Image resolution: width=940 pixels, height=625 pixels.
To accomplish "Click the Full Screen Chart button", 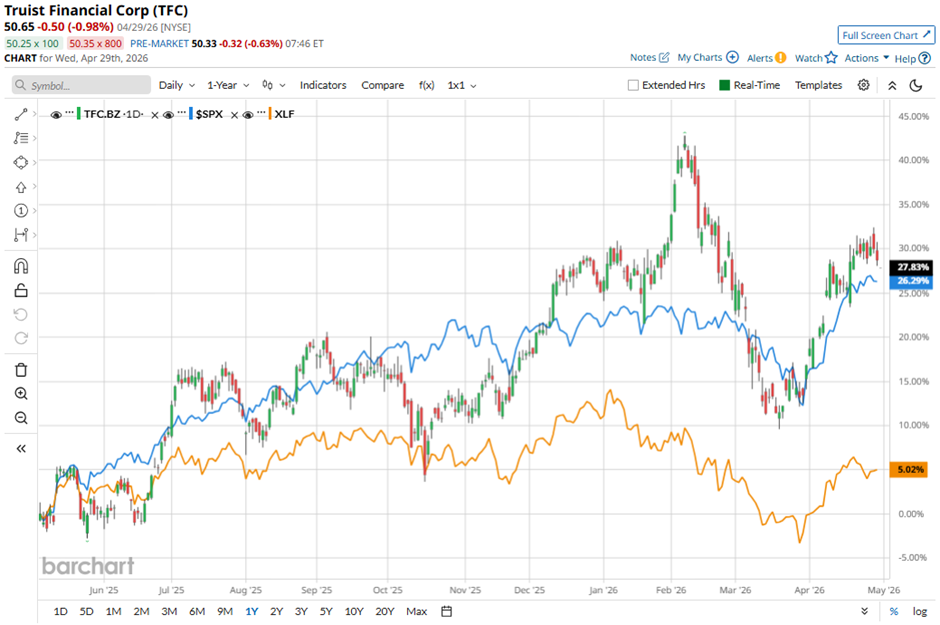I will point(886,35).
